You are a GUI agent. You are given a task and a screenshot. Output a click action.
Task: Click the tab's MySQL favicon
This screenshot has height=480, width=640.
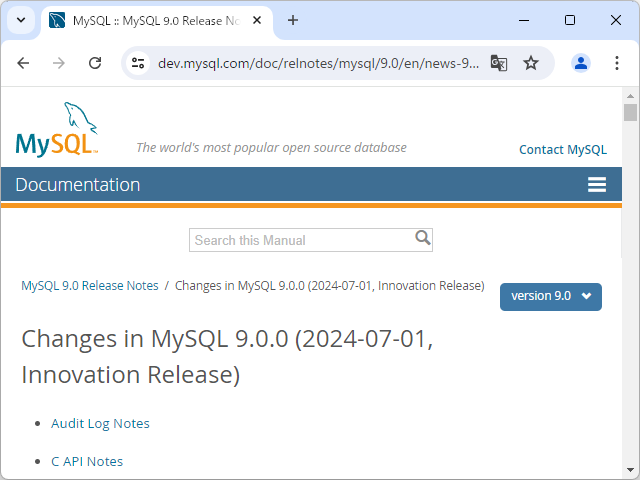57,20
